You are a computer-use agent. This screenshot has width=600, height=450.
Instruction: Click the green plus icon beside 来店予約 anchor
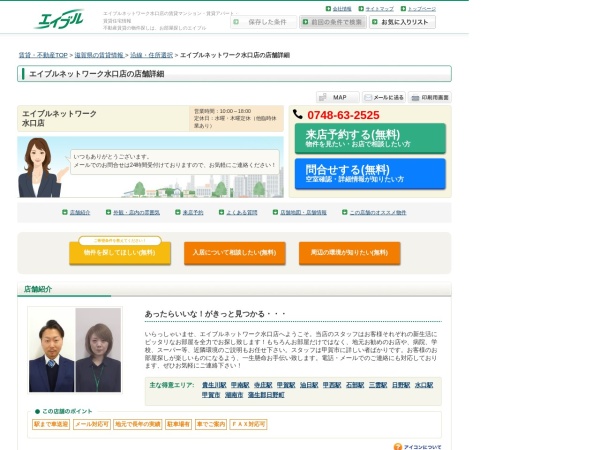click(x=178, y=212)
